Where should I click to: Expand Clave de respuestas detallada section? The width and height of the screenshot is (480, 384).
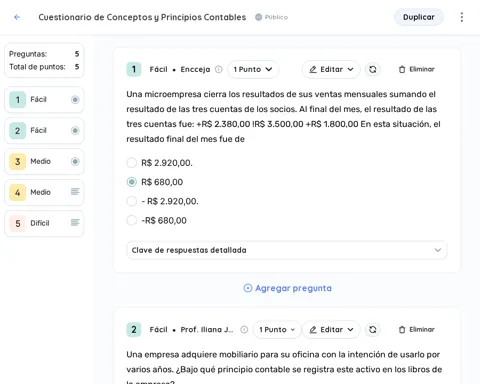pyautogui.click(x=287, y=250)
